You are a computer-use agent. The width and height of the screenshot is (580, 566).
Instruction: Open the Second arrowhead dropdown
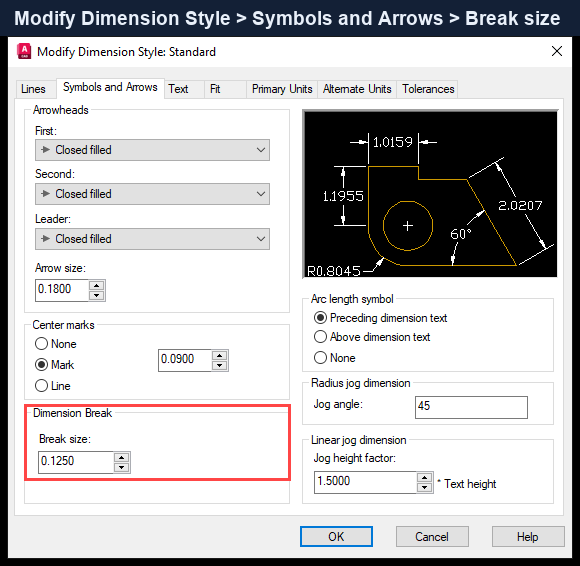(x=152, y=194)
